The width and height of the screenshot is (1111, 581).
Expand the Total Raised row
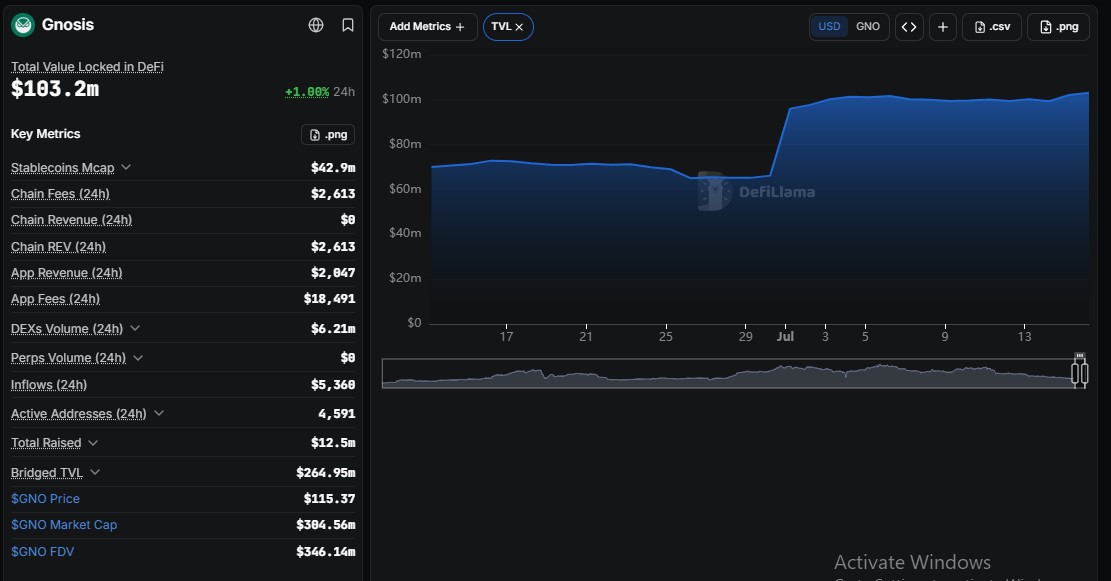(x=93, y=443)
